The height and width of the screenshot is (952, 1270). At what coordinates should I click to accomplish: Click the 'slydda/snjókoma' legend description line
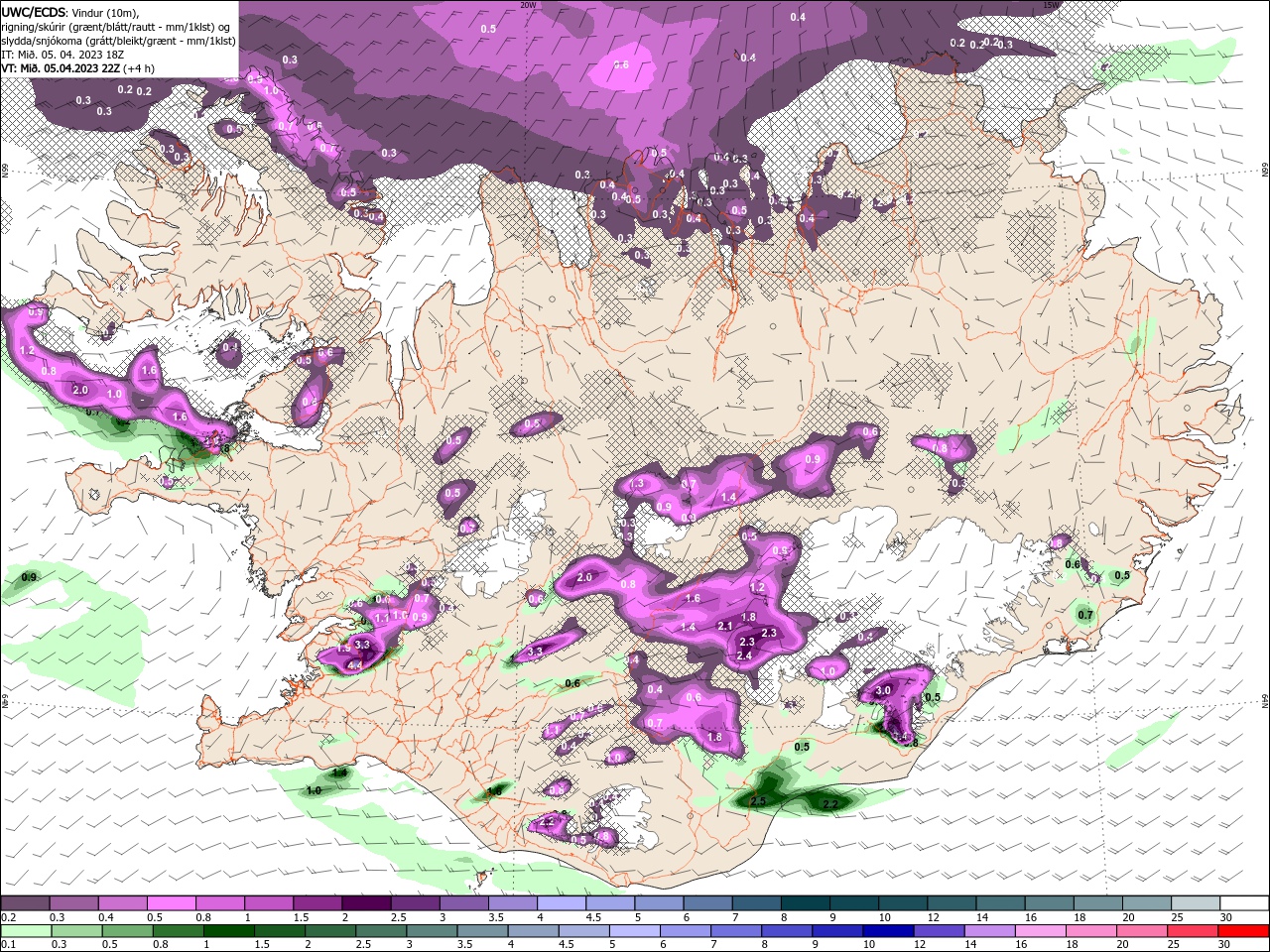pyautogui.click(x=118, y=41)
